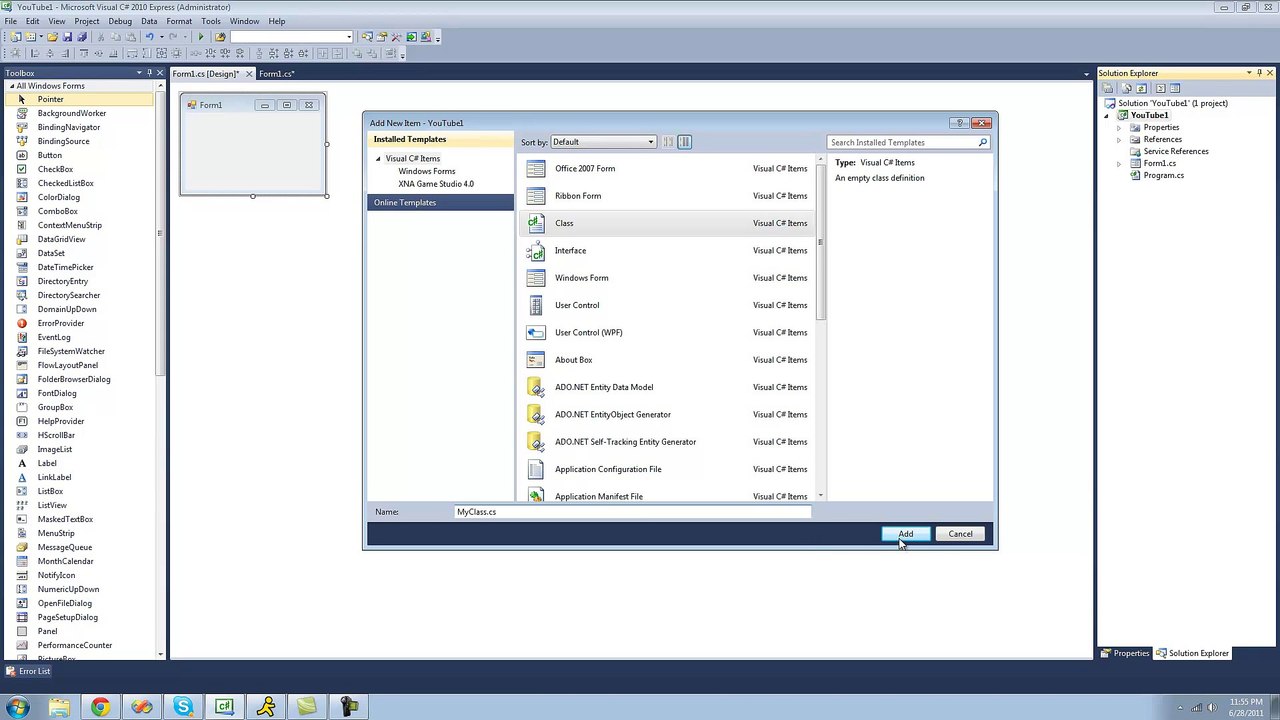Click Refresh icon in Solution Explorer toolbar
The height and width of the screenshot is (720, 1280).
(x=1142, y=88)
